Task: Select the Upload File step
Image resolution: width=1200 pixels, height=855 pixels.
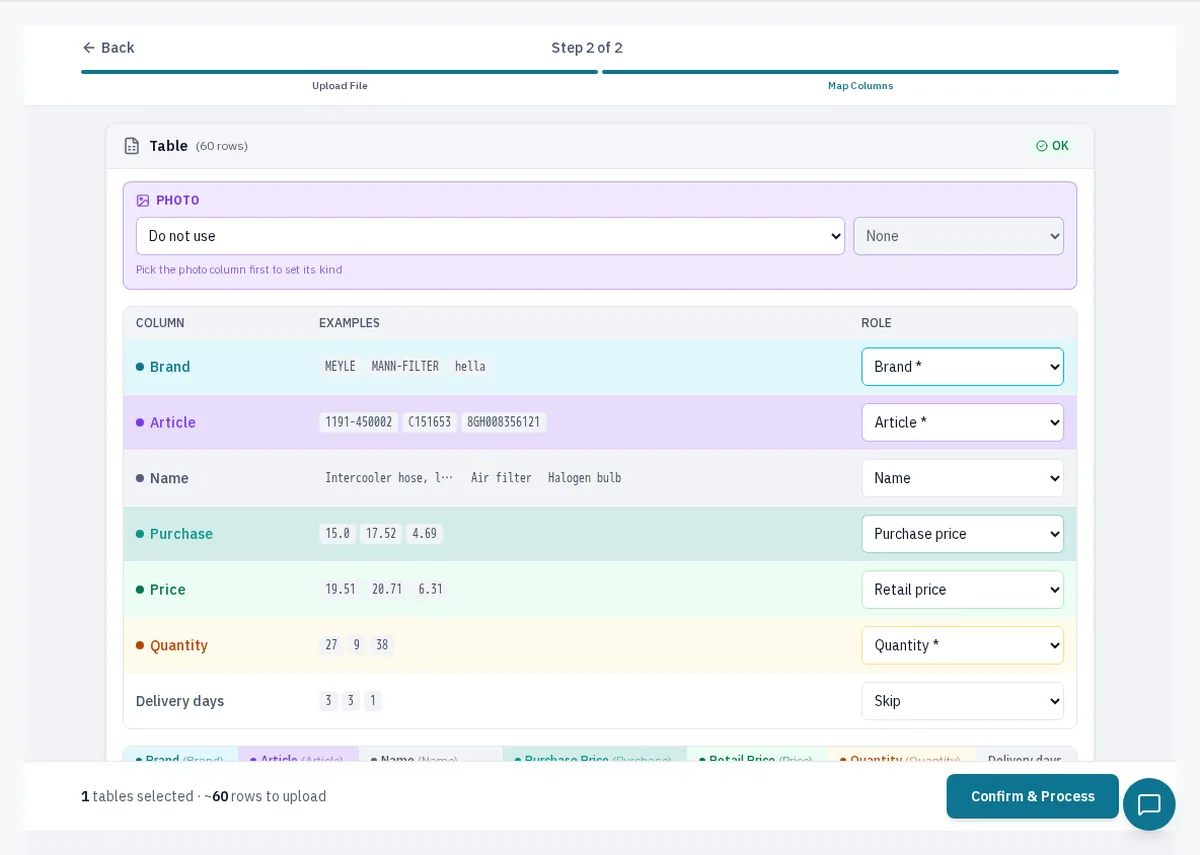Action: pyautogui.click(x=340, y=86)
